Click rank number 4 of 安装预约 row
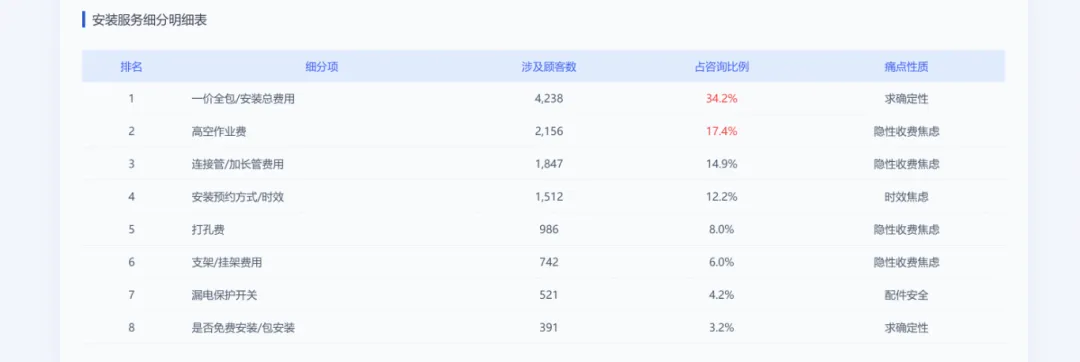Image resolution: width=1080 pixels, height=362 pixels. pos(131,197)
